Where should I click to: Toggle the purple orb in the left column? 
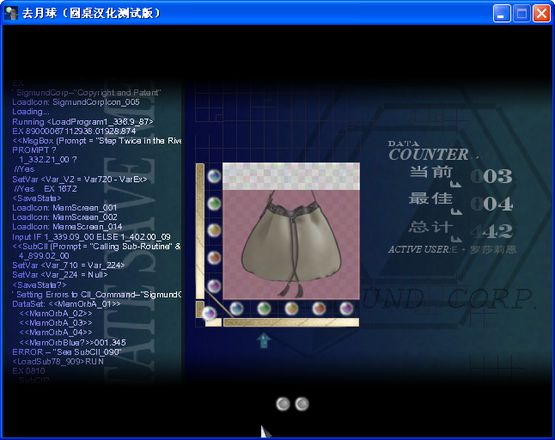[214, 286]
